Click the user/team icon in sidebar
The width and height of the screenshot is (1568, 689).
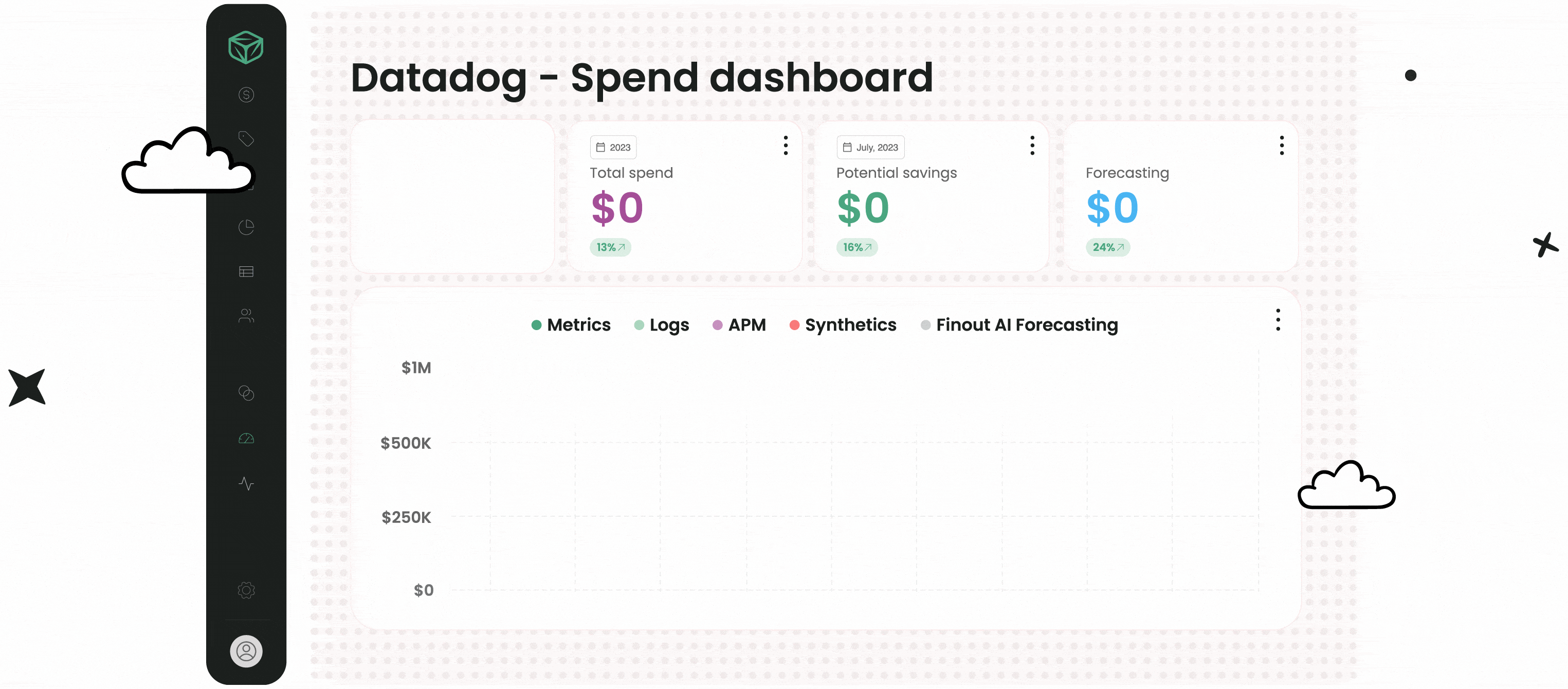pos(246,316)
